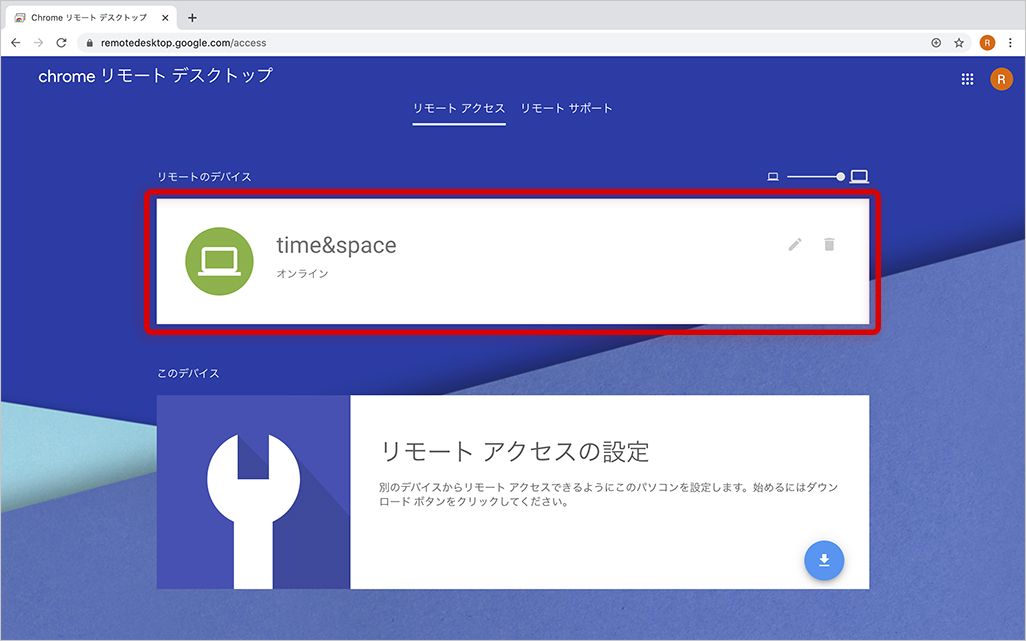Viewport: 1026px width, 641px height.
Task: Click the オンライン status text
Action: [x=302, y=273]
